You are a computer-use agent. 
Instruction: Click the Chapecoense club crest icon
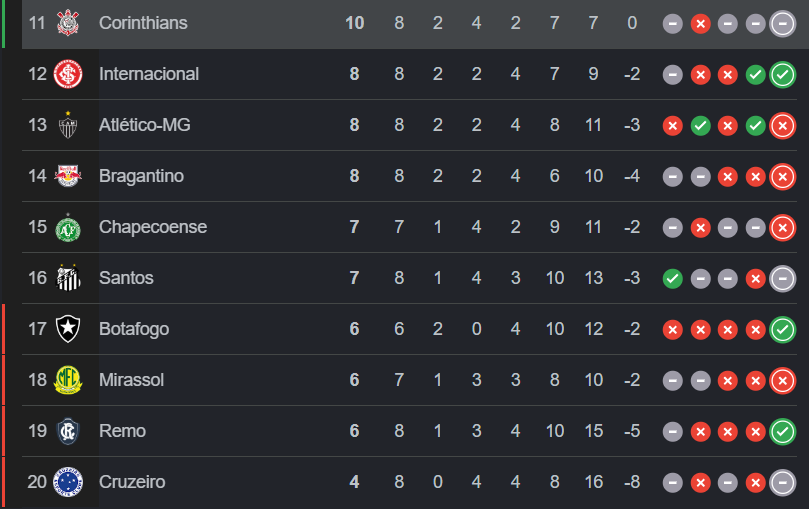point(68,227)
